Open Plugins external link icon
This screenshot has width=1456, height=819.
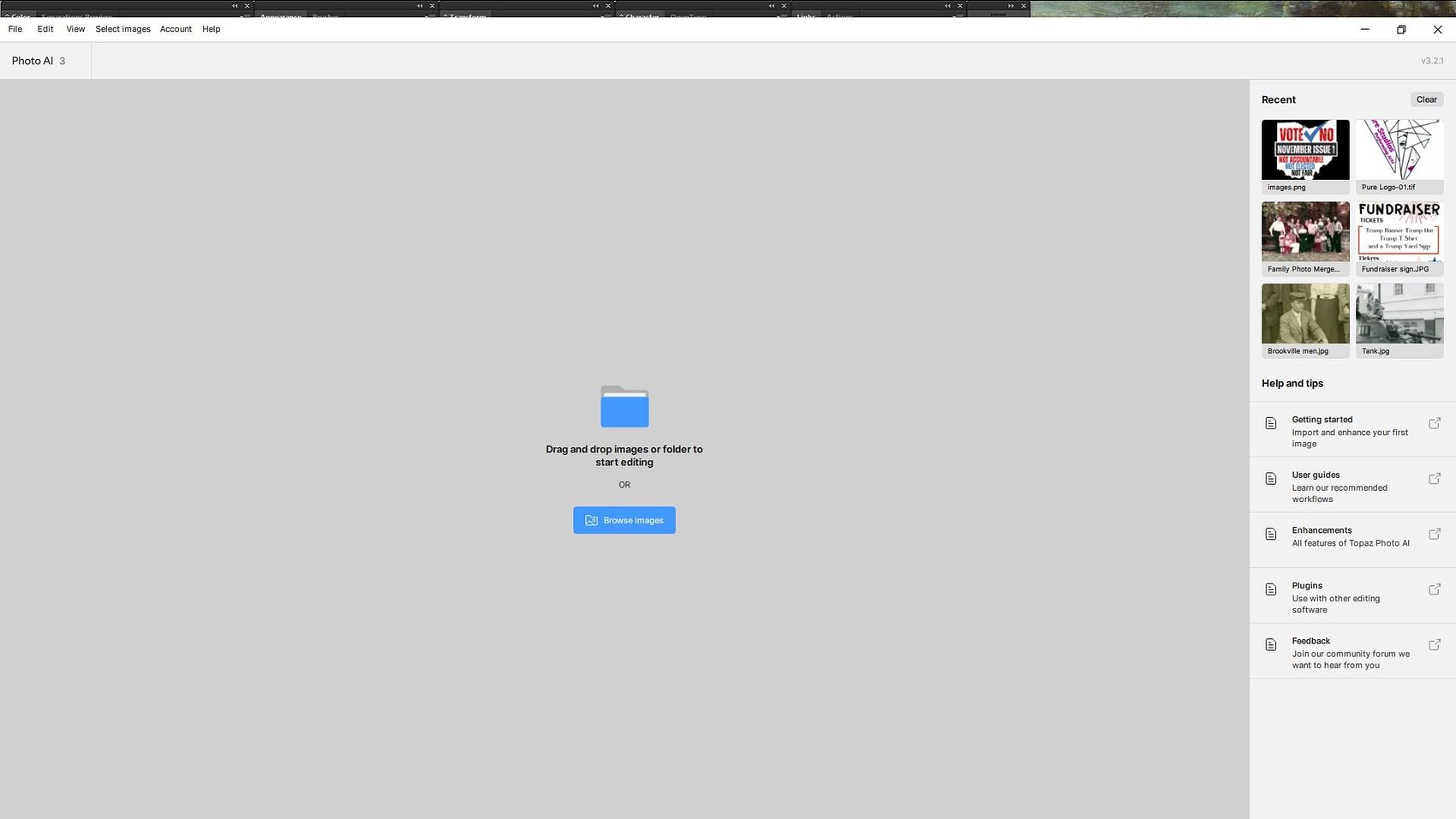coord(1435,589)
